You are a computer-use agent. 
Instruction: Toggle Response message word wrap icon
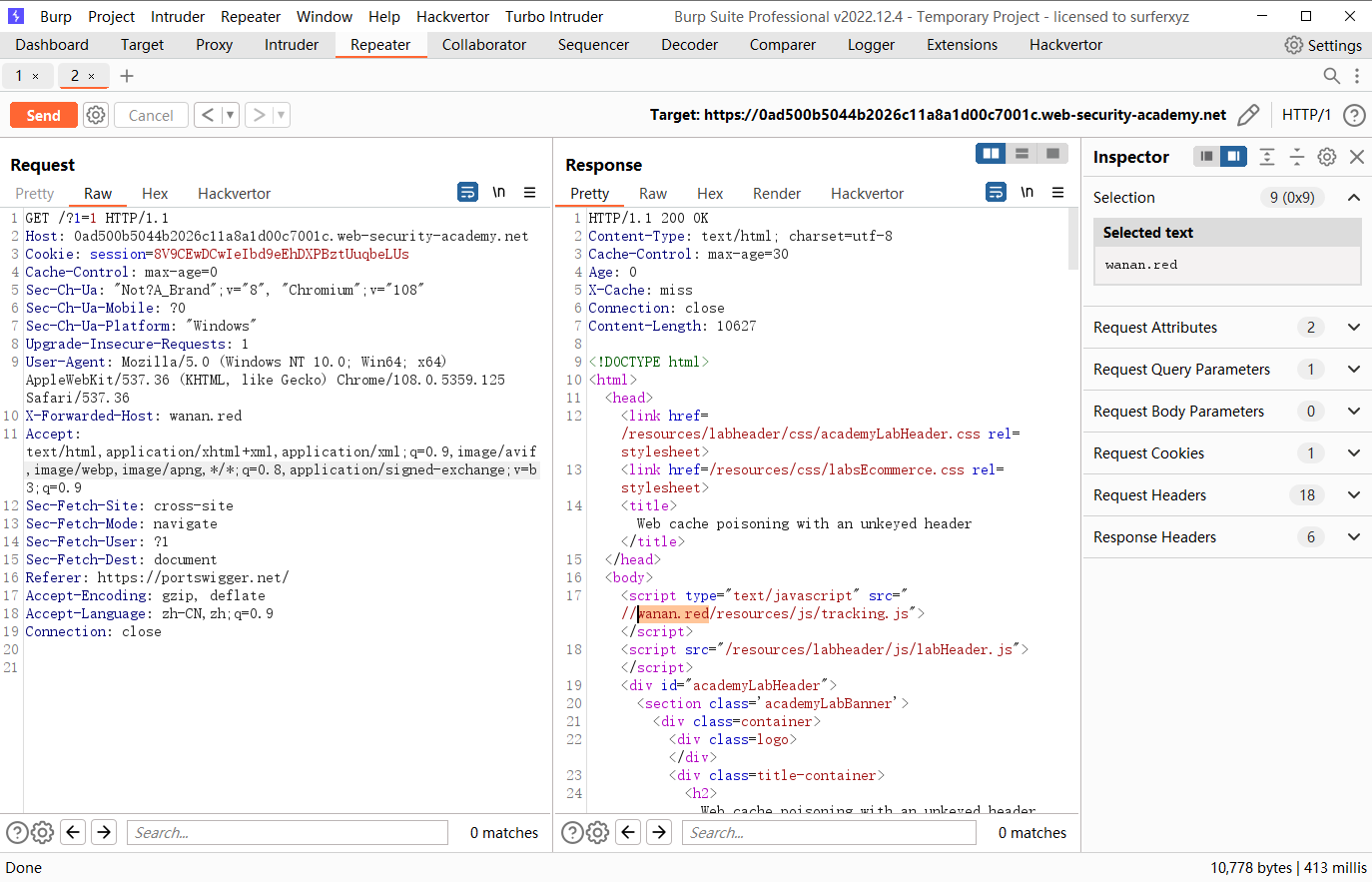click(996, 192)
